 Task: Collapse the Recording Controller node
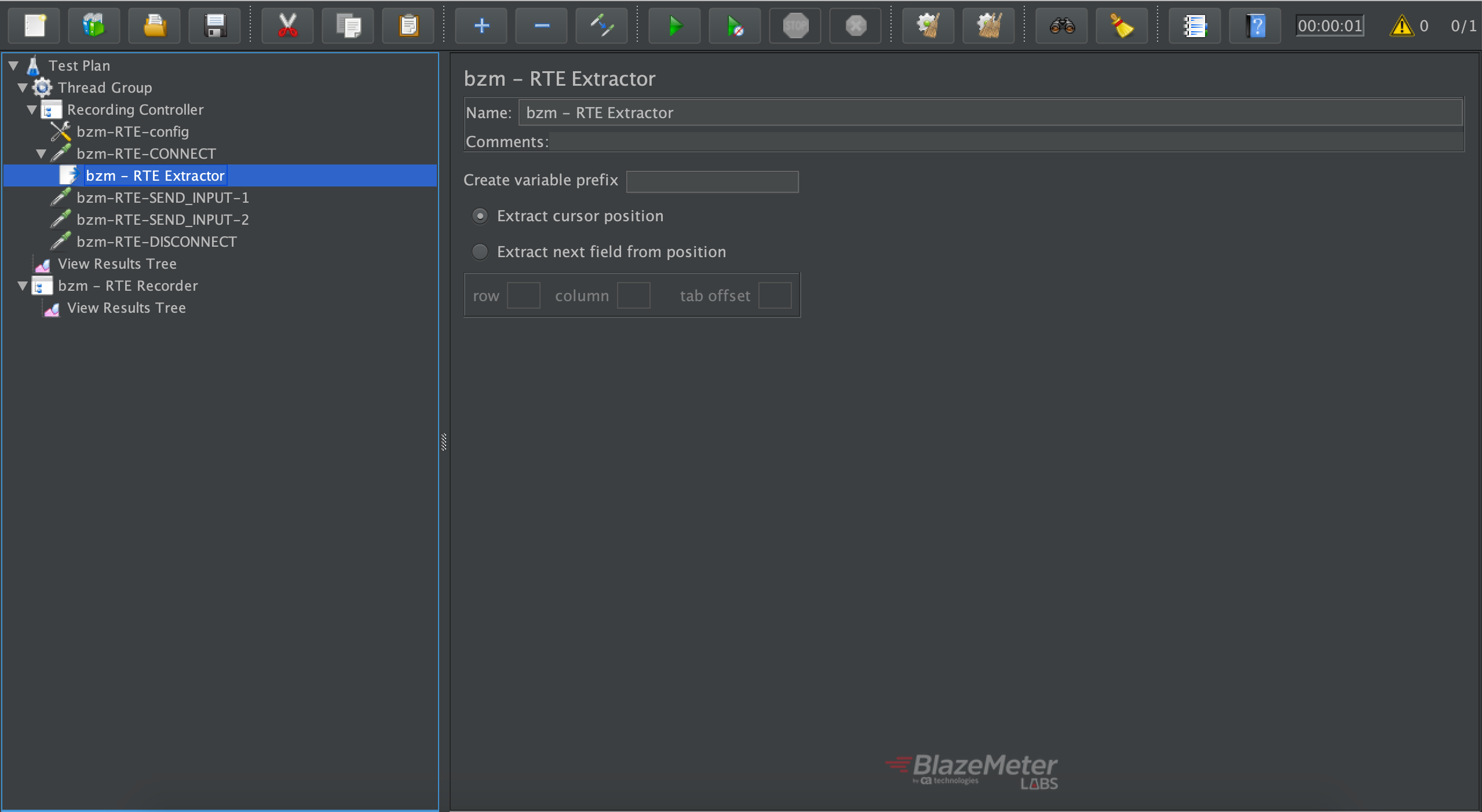(x=32, y=109)
